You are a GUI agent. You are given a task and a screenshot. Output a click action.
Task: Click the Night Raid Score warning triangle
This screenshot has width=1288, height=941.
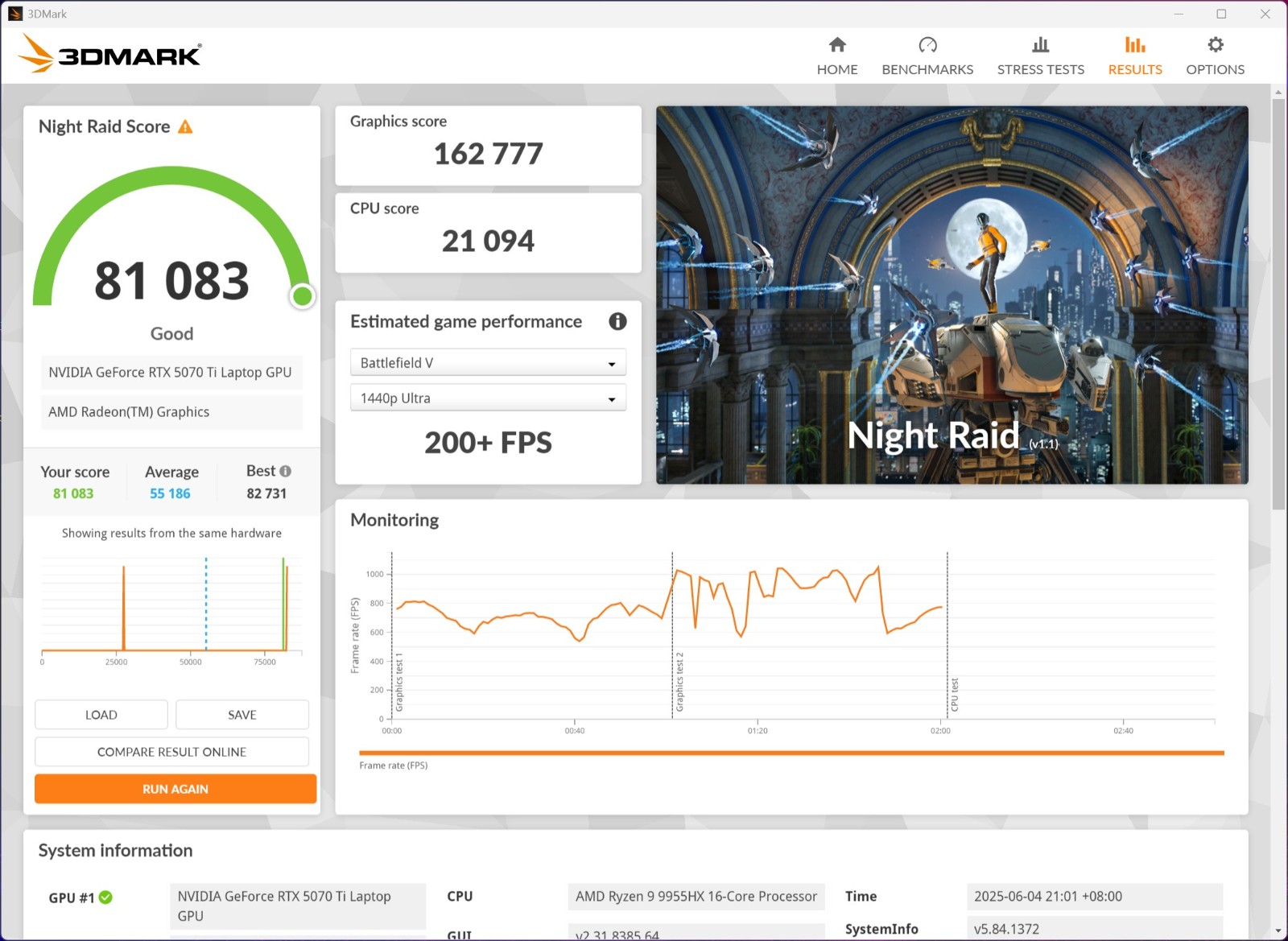[x=185, y=126]
